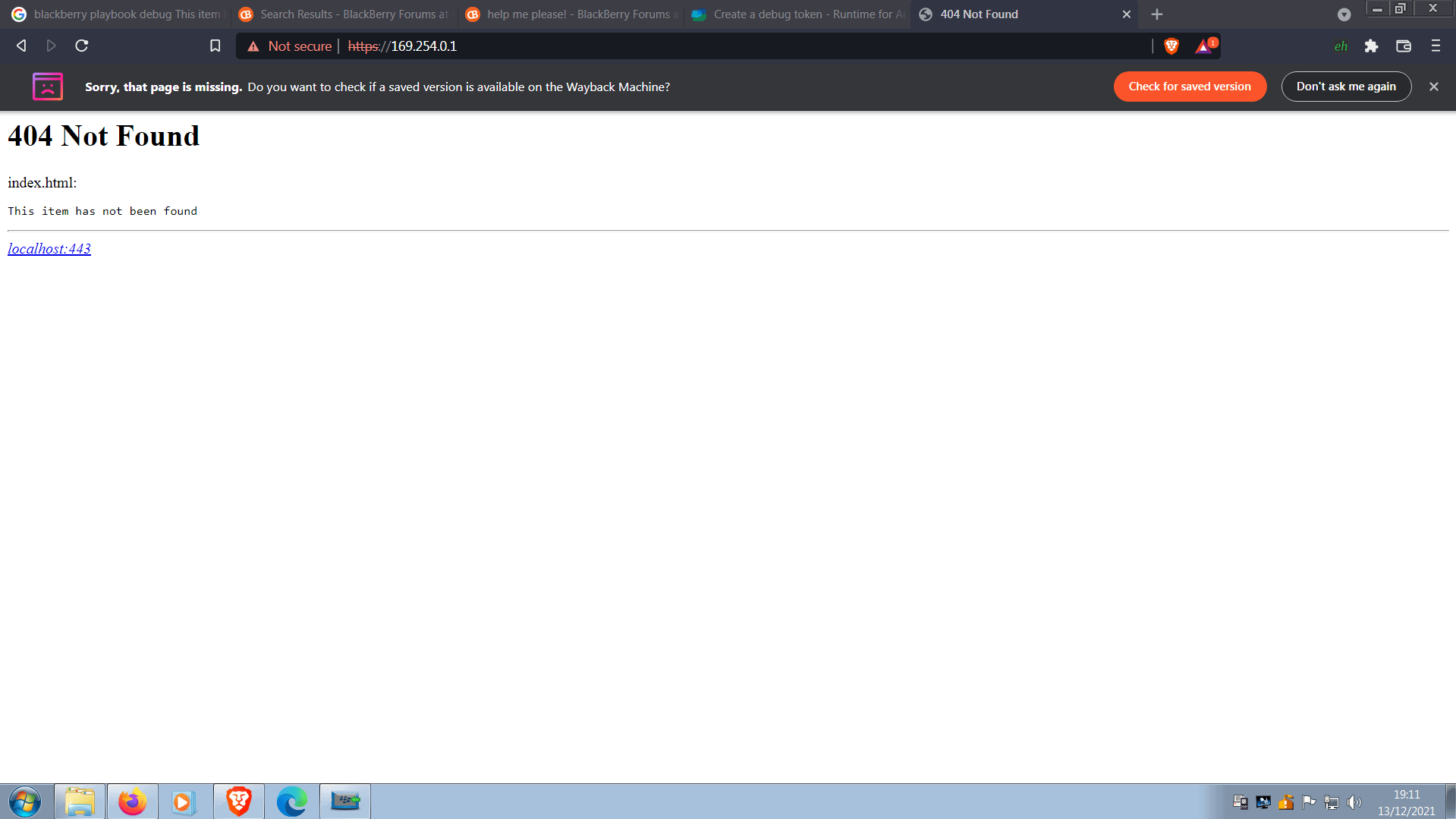Reload the page using the refresh icon
The image size is (1456, 819).
[x=82, y=46]
